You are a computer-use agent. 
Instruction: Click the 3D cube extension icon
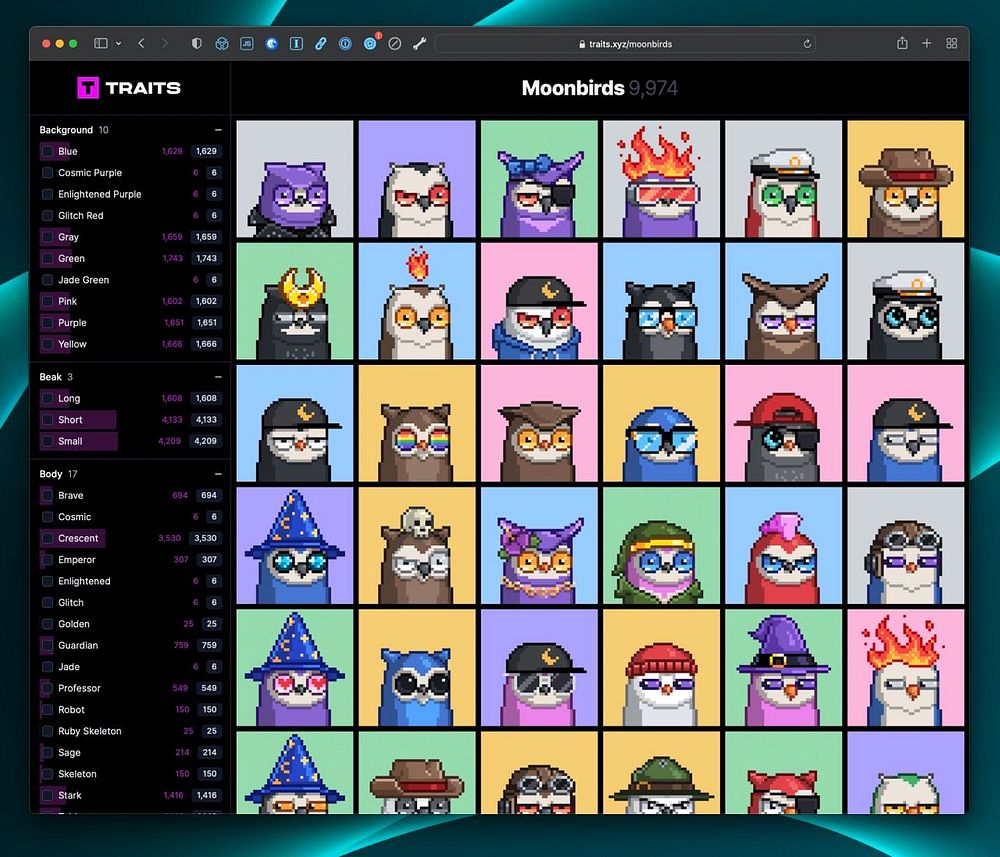[222, 43]
